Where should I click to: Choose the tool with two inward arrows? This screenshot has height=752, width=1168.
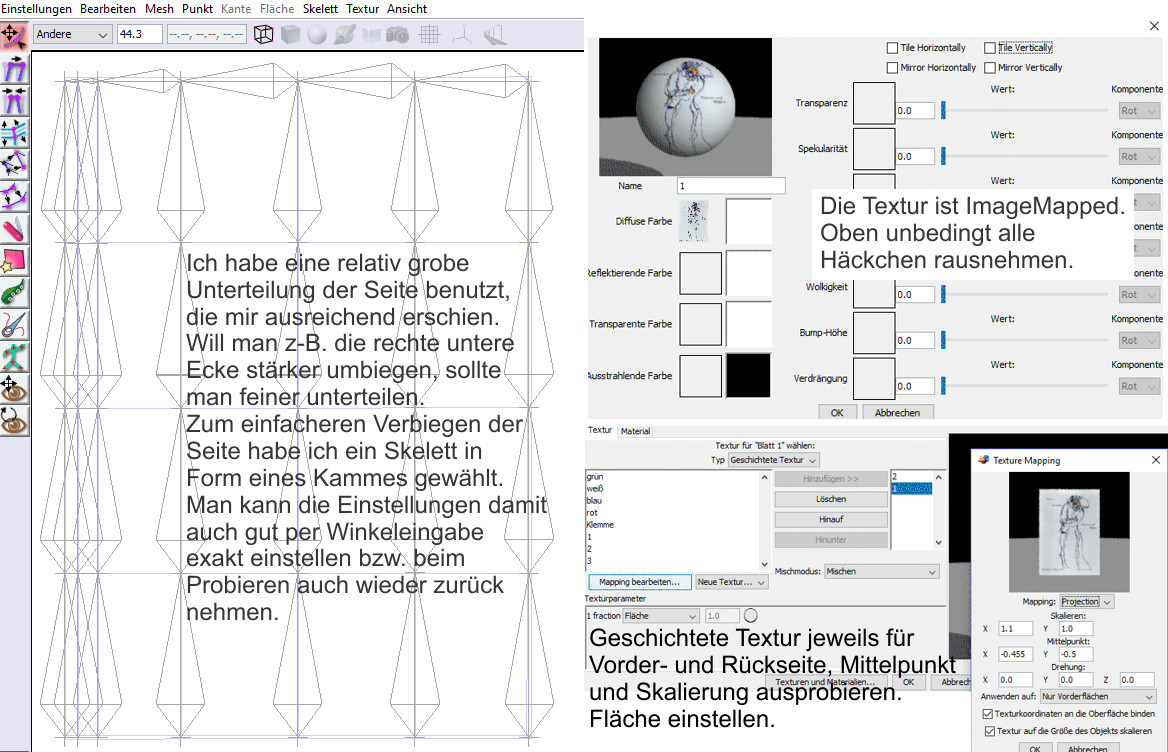pos(14,101)
